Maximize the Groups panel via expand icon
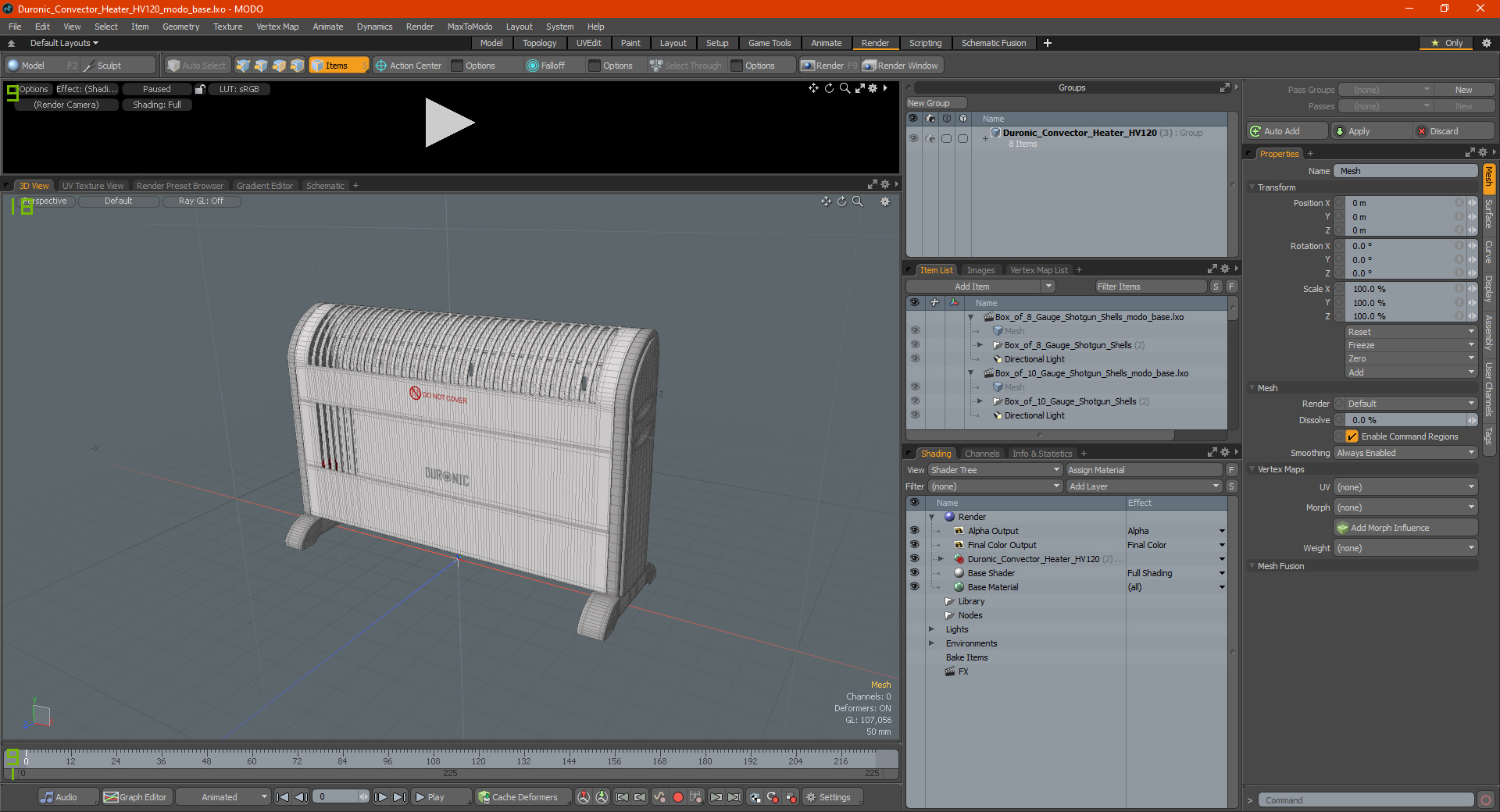The width and height of the screenshot is (1500, 812). pos(1224,87)
